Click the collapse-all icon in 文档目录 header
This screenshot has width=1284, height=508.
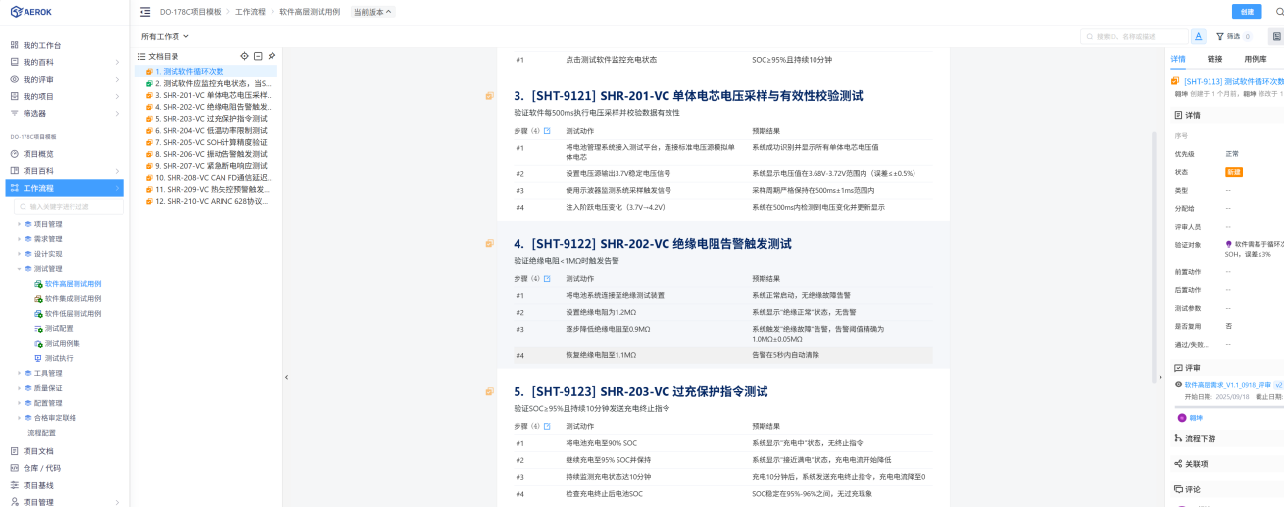258,56
